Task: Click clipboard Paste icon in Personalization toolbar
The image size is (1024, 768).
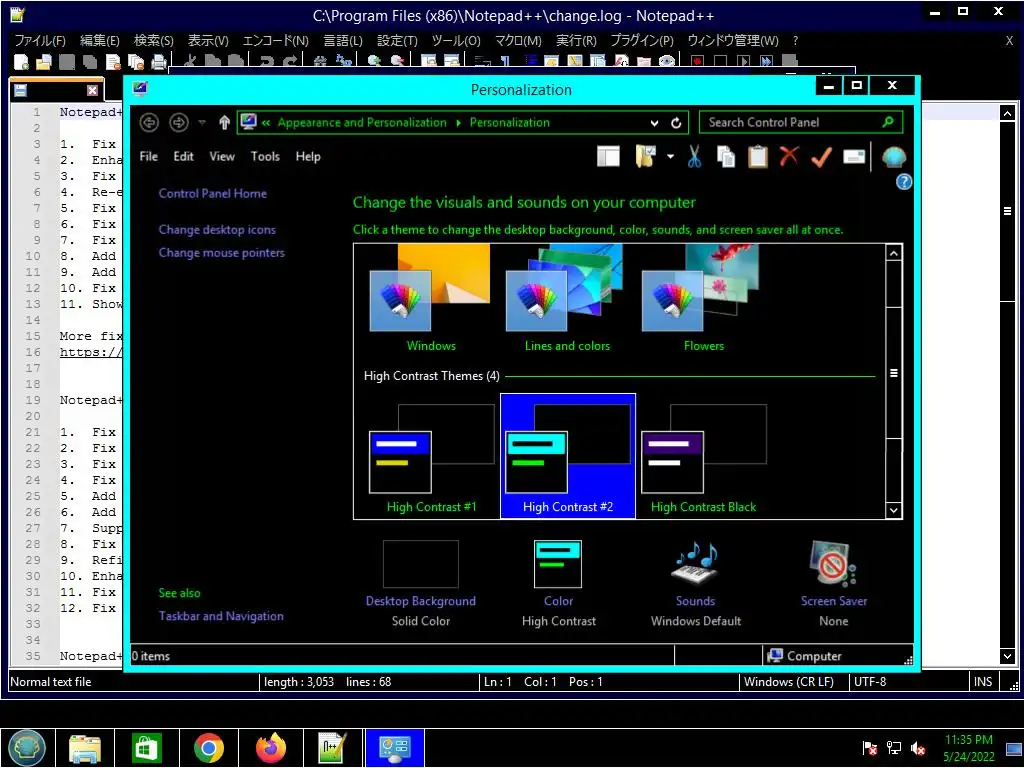Action: pos(758,157)
